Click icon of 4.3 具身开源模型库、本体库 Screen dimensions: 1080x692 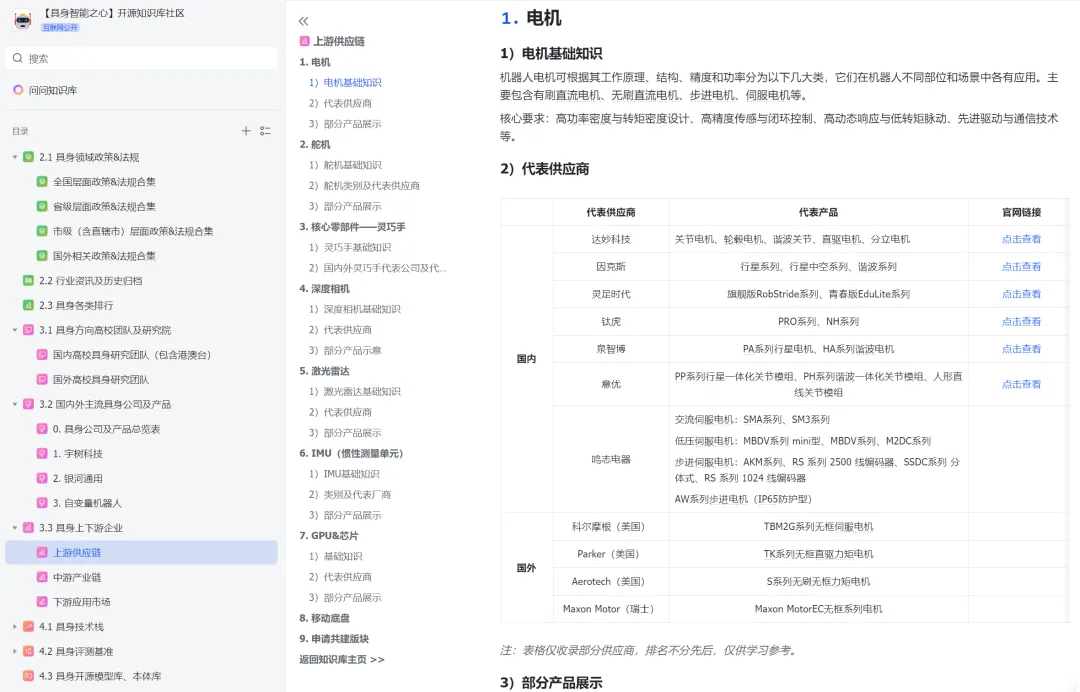(x=28, y=676)
